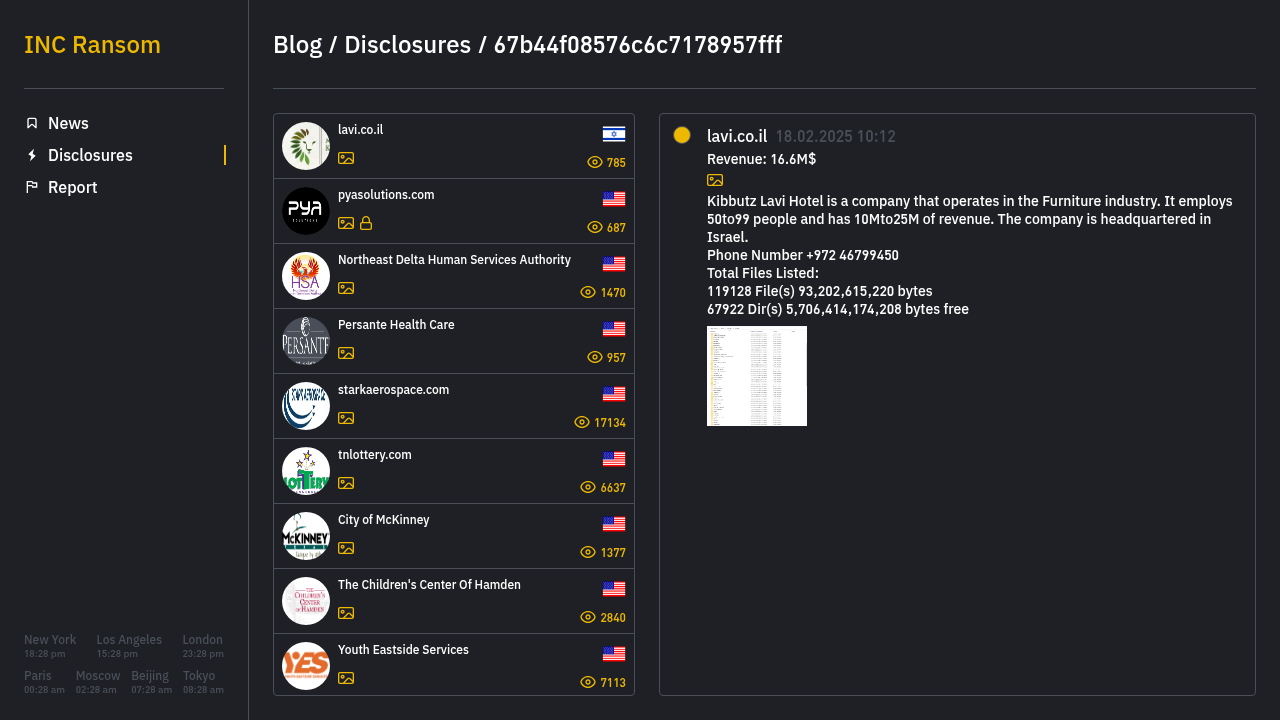Open the Persante Health Care entry title
1280x720 pixels.
(396, 325)
